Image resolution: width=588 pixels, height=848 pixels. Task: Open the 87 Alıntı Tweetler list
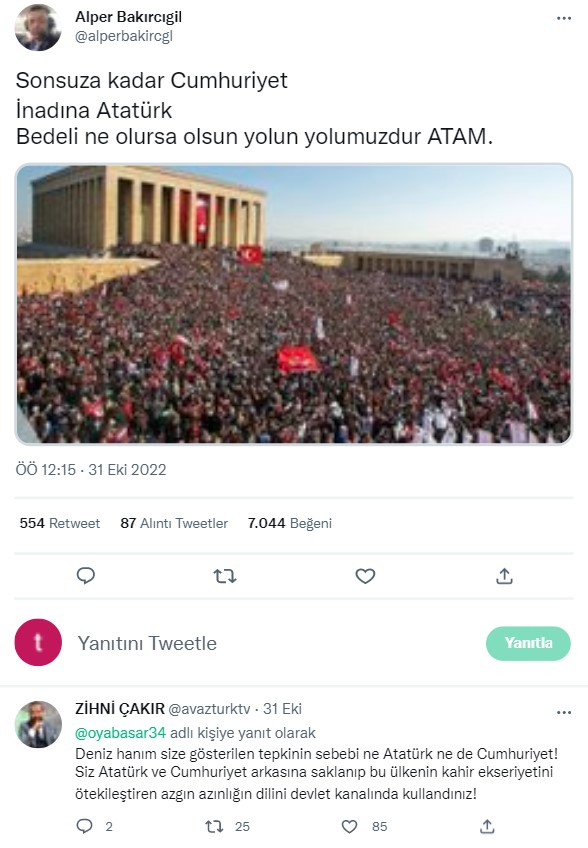[x=174, y=523]
